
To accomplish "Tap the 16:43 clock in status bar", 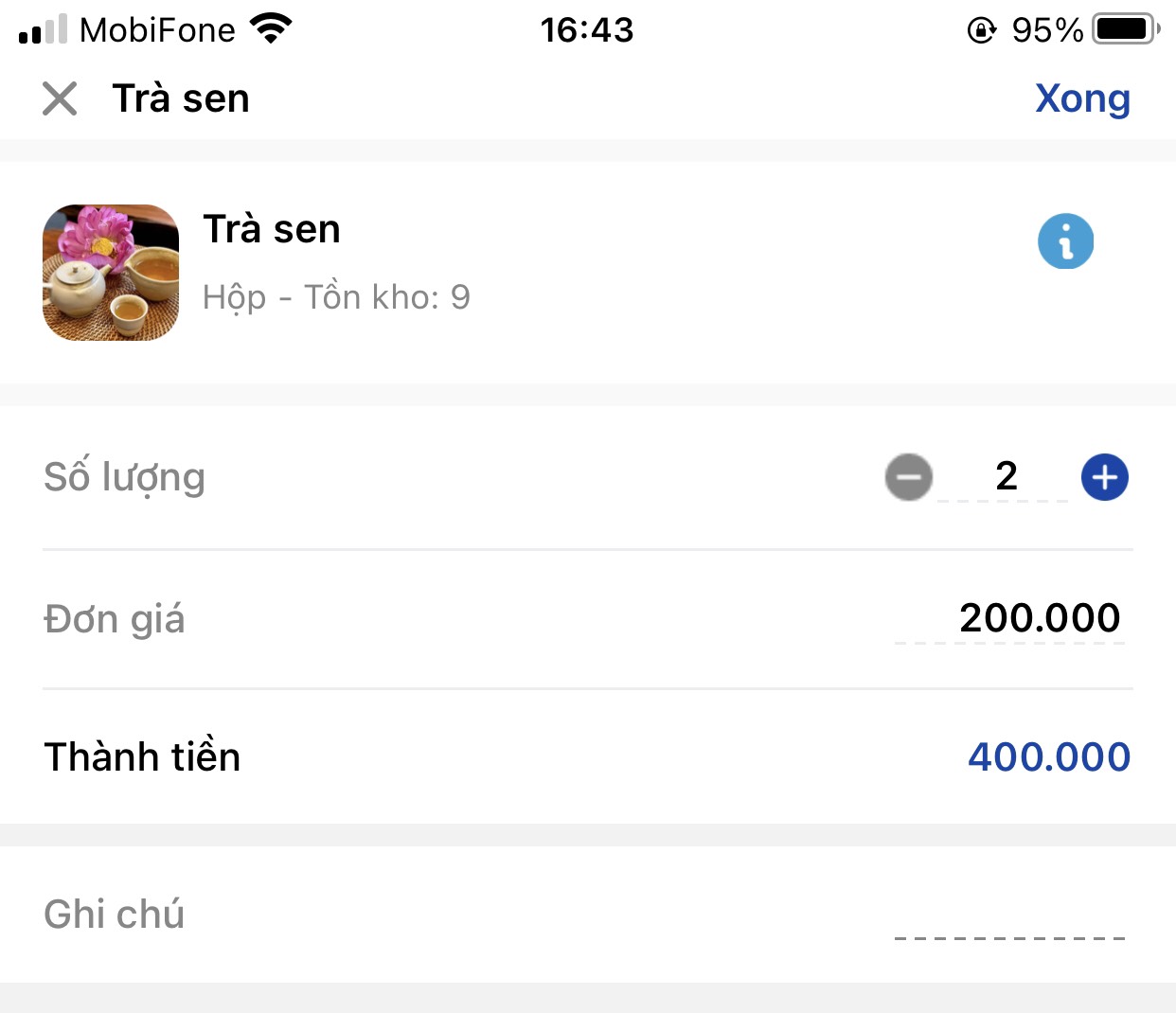I will click(x=587, y=30).
